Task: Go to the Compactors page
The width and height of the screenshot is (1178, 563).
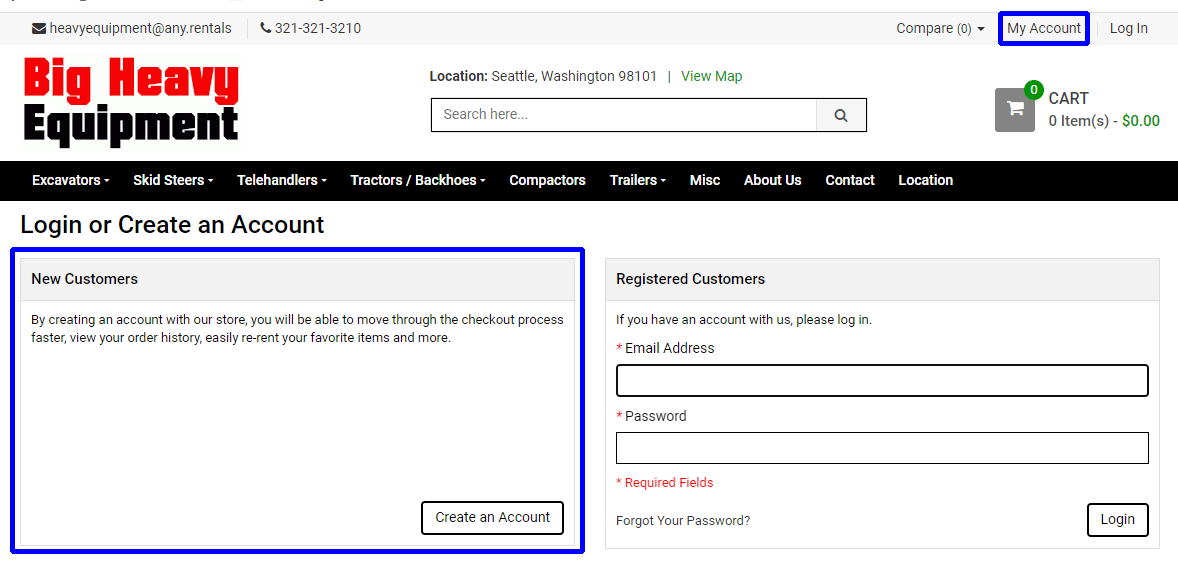Action: pos(547,180)
